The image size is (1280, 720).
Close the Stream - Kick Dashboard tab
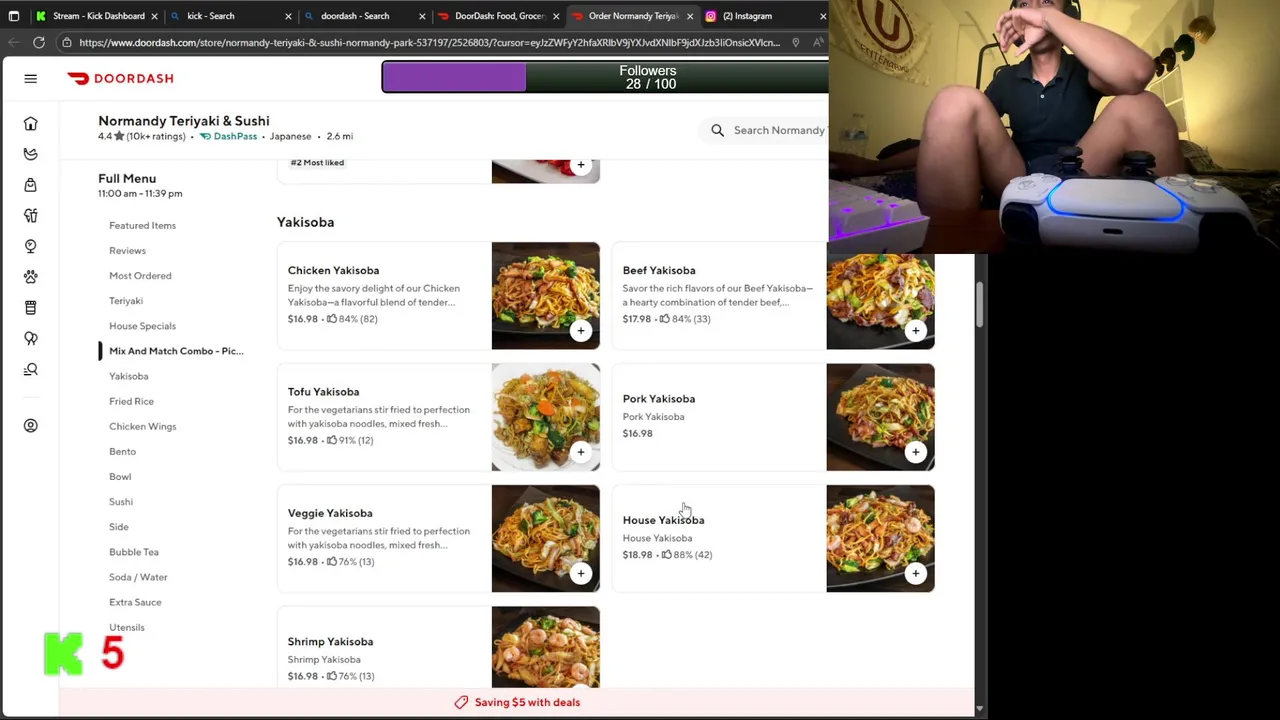[154, 16]
